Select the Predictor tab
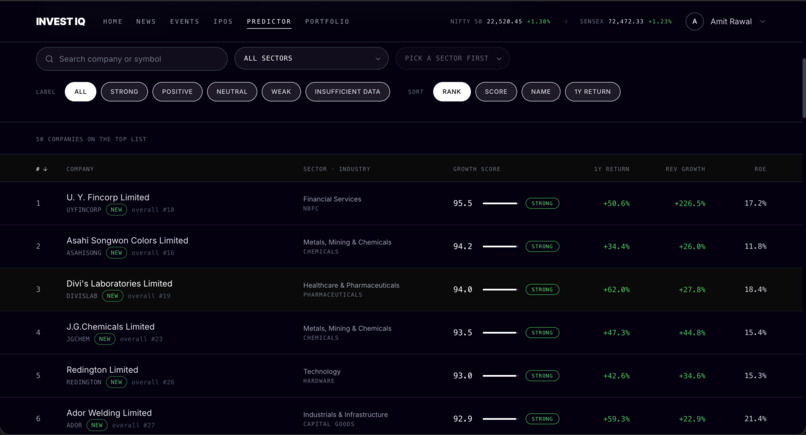This screenshot has height=435, width=806. [x=269, y=22]
